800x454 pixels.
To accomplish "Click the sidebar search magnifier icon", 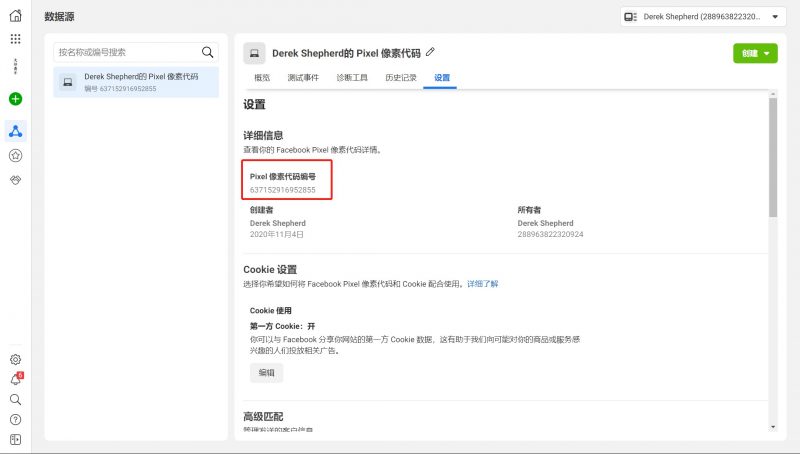I will (x=16, y=399).
